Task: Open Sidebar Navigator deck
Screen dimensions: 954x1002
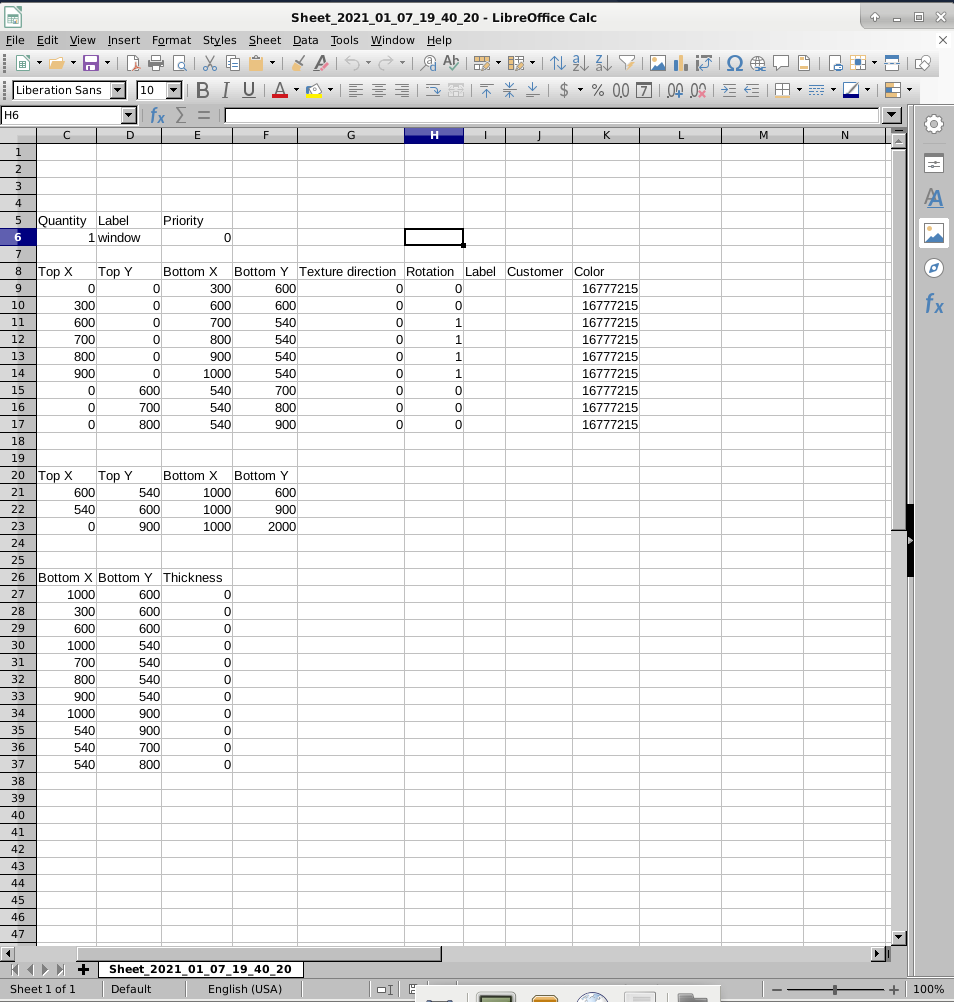Action: (934, 268)
